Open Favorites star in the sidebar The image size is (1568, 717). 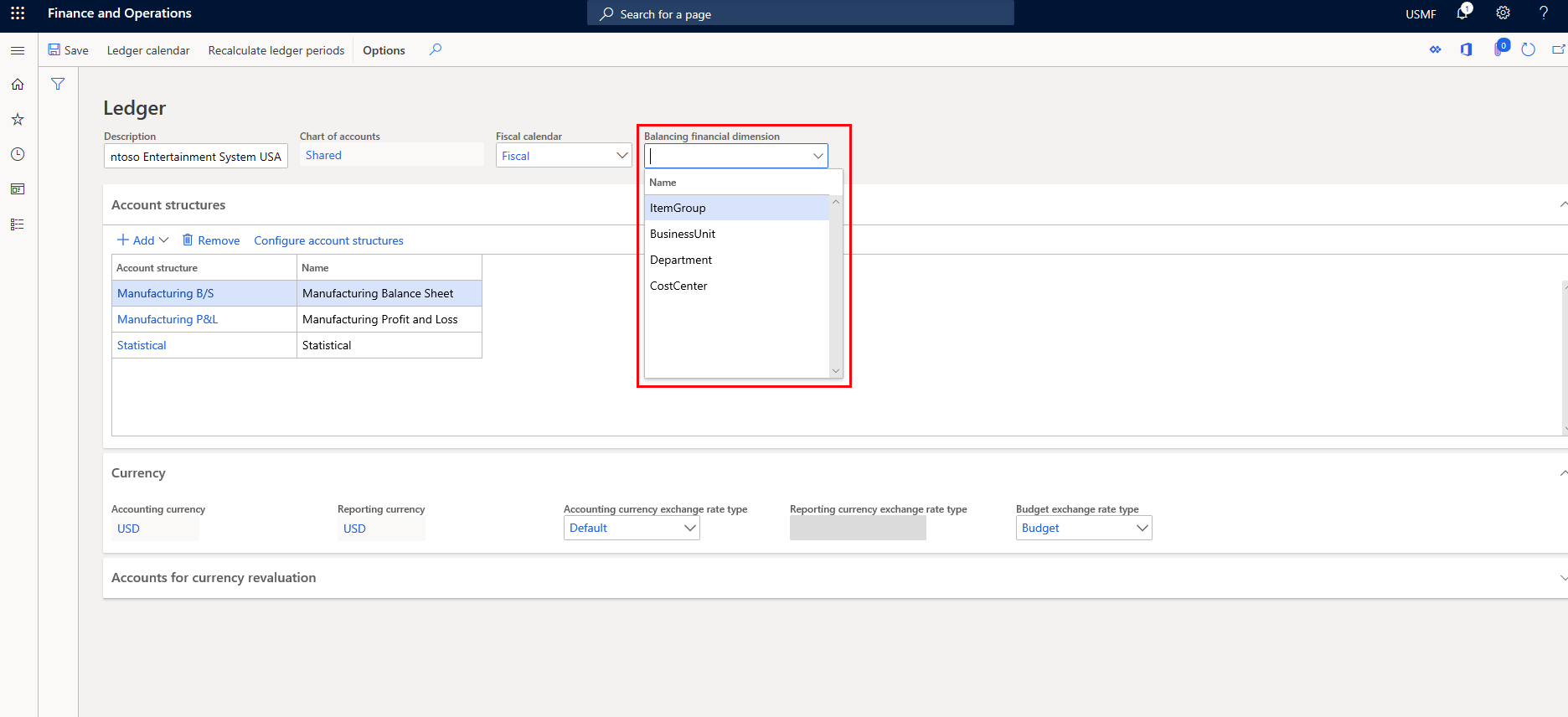pos(18,120)
